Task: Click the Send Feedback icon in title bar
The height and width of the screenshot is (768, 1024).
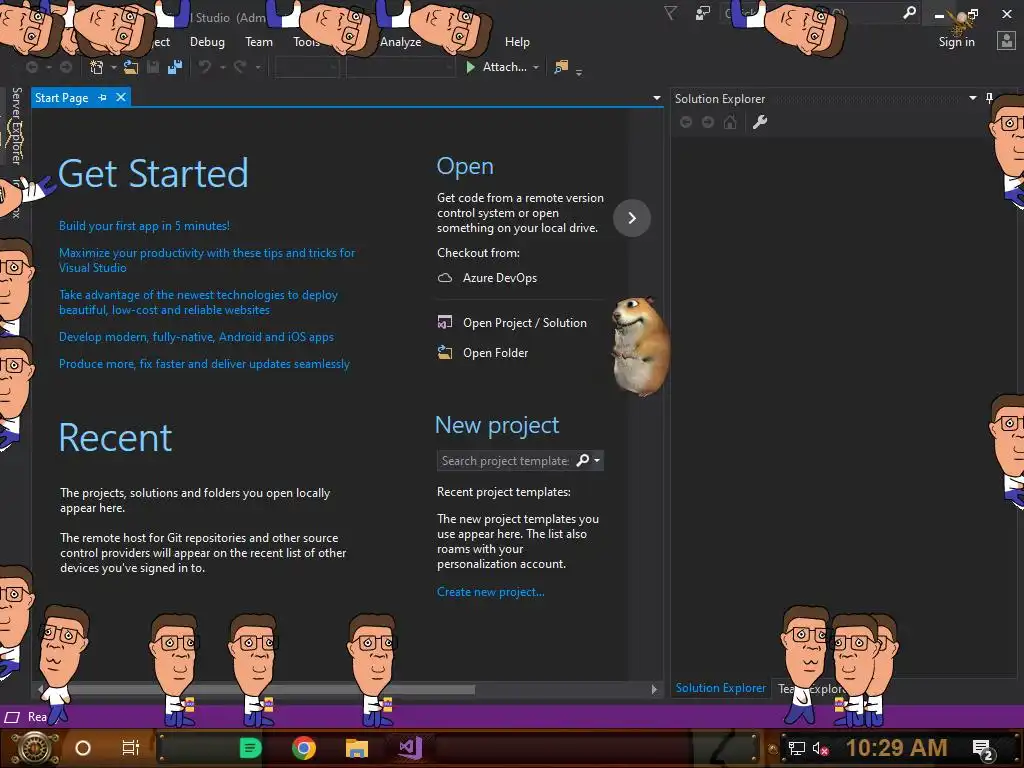Action: coord(703,13)
